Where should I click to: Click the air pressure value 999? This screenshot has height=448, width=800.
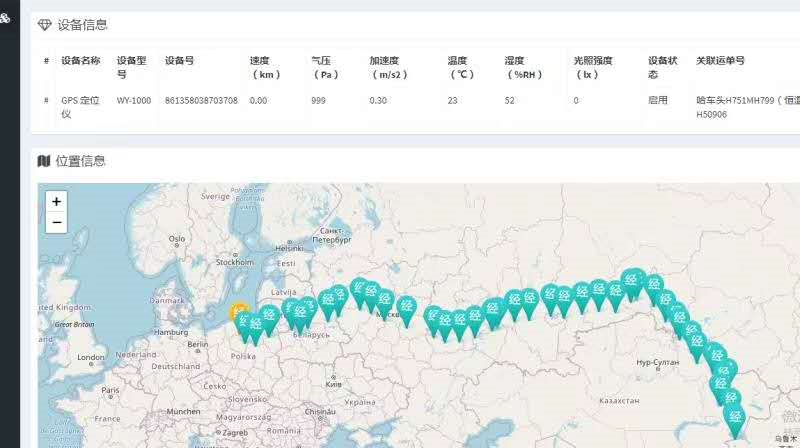pyautogui.click(x=318, y=101)
